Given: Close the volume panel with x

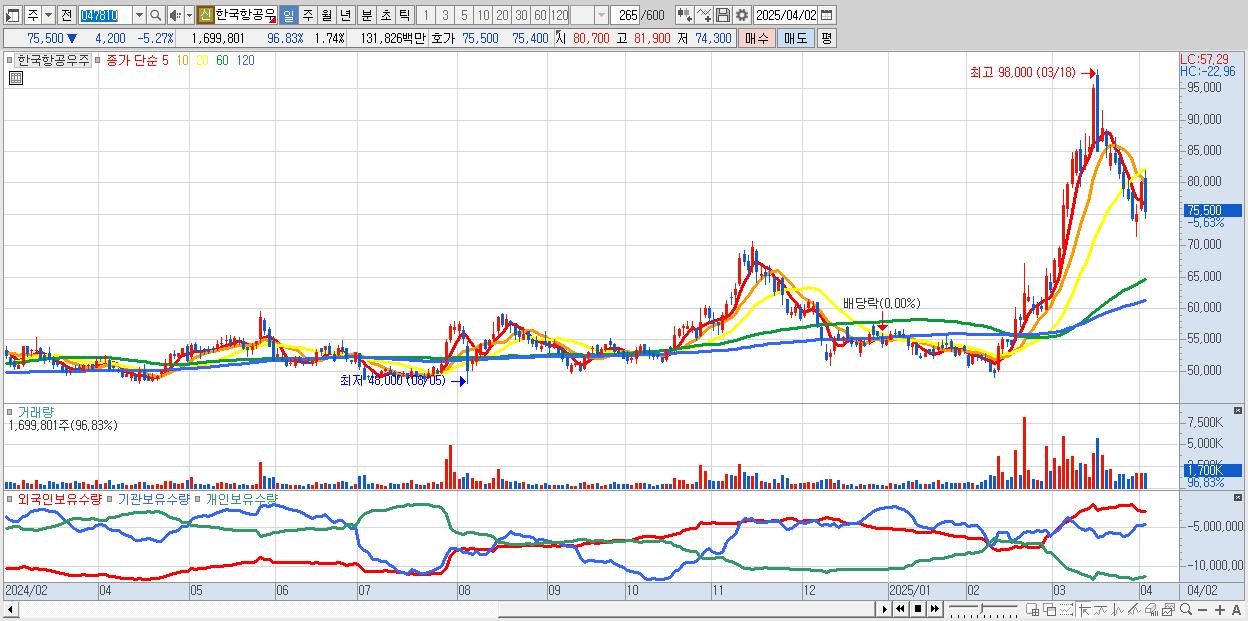Looking at the screenshot, I should pos(1239,411).
